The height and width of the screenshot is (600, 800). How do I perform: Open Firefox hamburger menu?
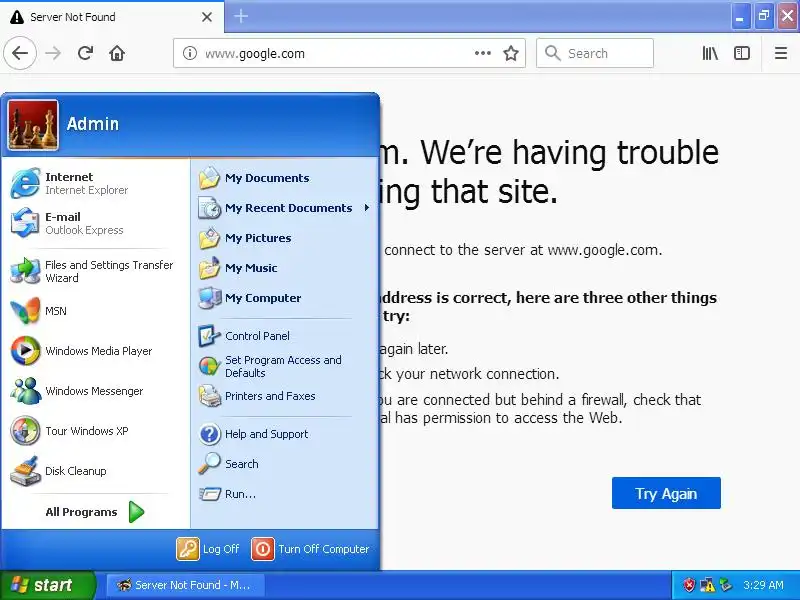point(781,53)
